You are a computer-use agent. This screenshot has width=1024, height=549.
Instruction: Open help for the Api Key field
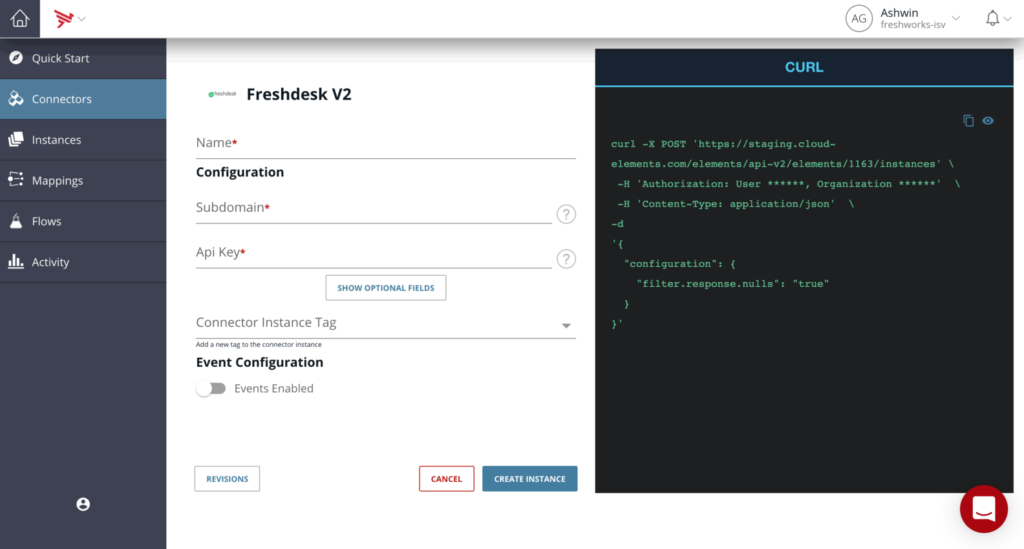click(x=566, y=259)
